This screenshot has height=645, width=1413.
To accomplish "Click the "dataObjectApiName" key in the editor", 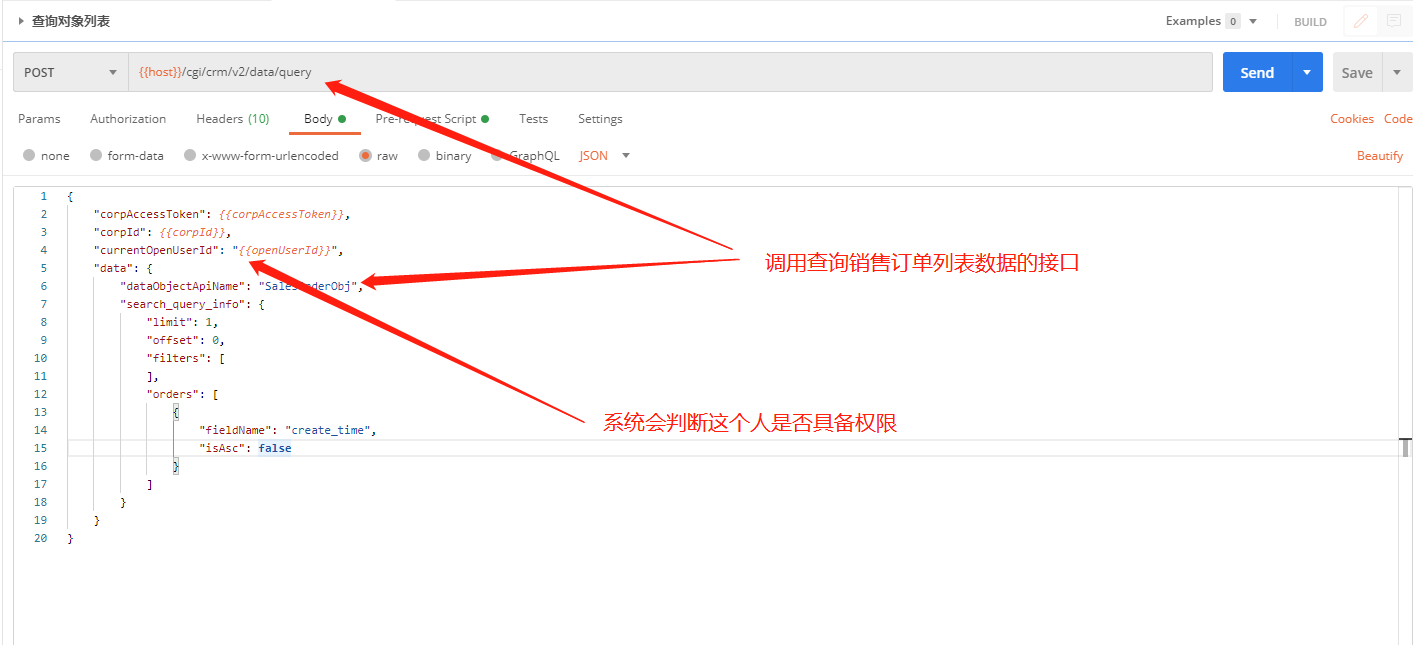I will (x=185, y=286).
